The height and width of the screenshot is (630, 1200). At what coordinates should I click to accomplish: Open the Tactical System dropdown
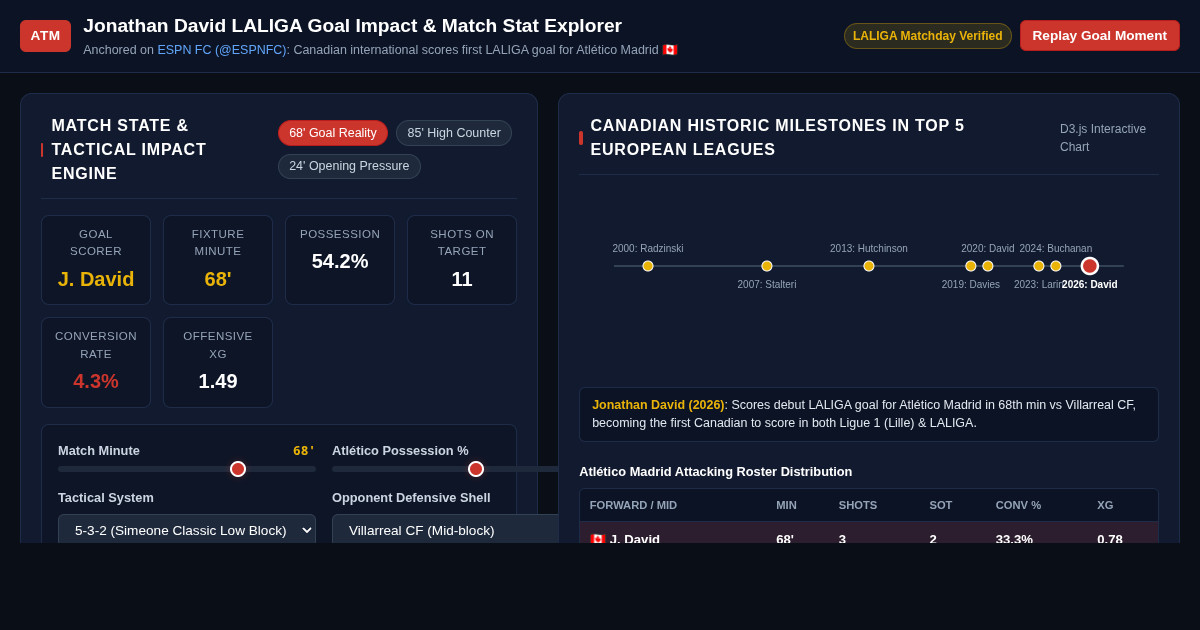point(187,529)
